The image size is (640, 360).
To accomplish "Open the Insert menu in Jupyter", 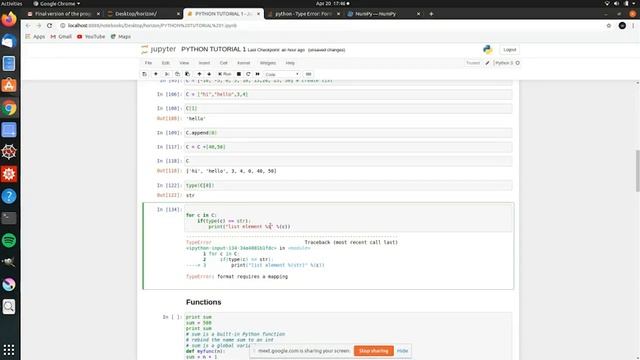I will (204, 63).
